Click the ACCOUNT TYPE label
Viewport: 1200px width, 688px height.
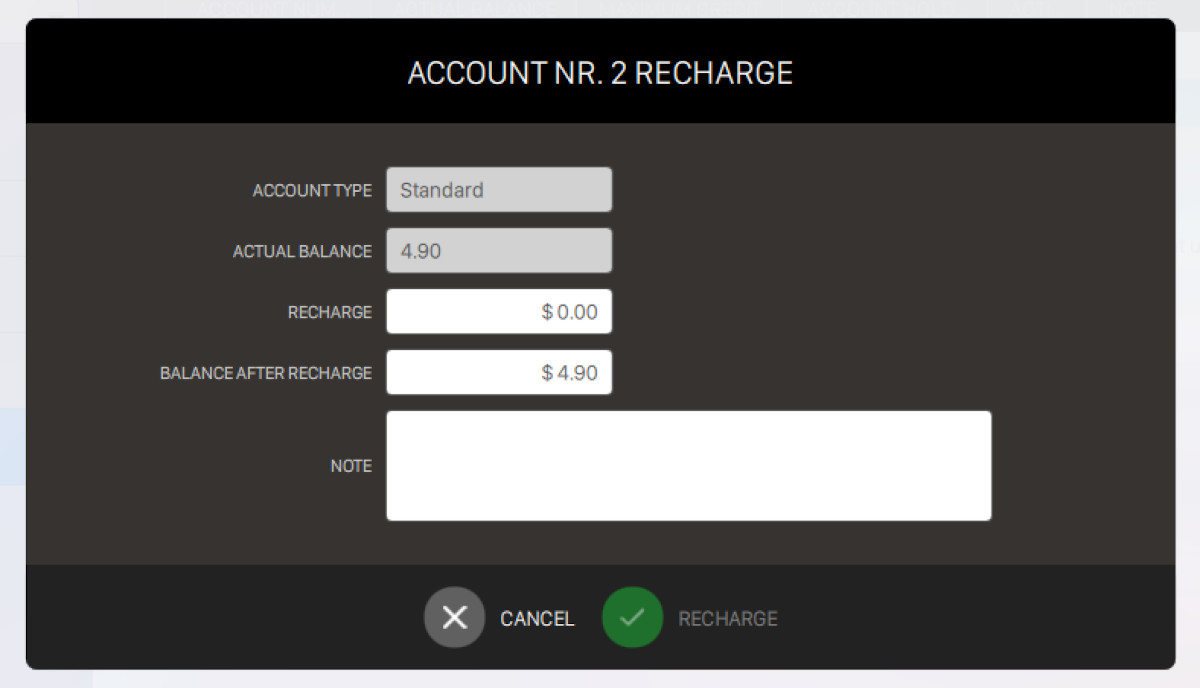[x=312, y=191]
